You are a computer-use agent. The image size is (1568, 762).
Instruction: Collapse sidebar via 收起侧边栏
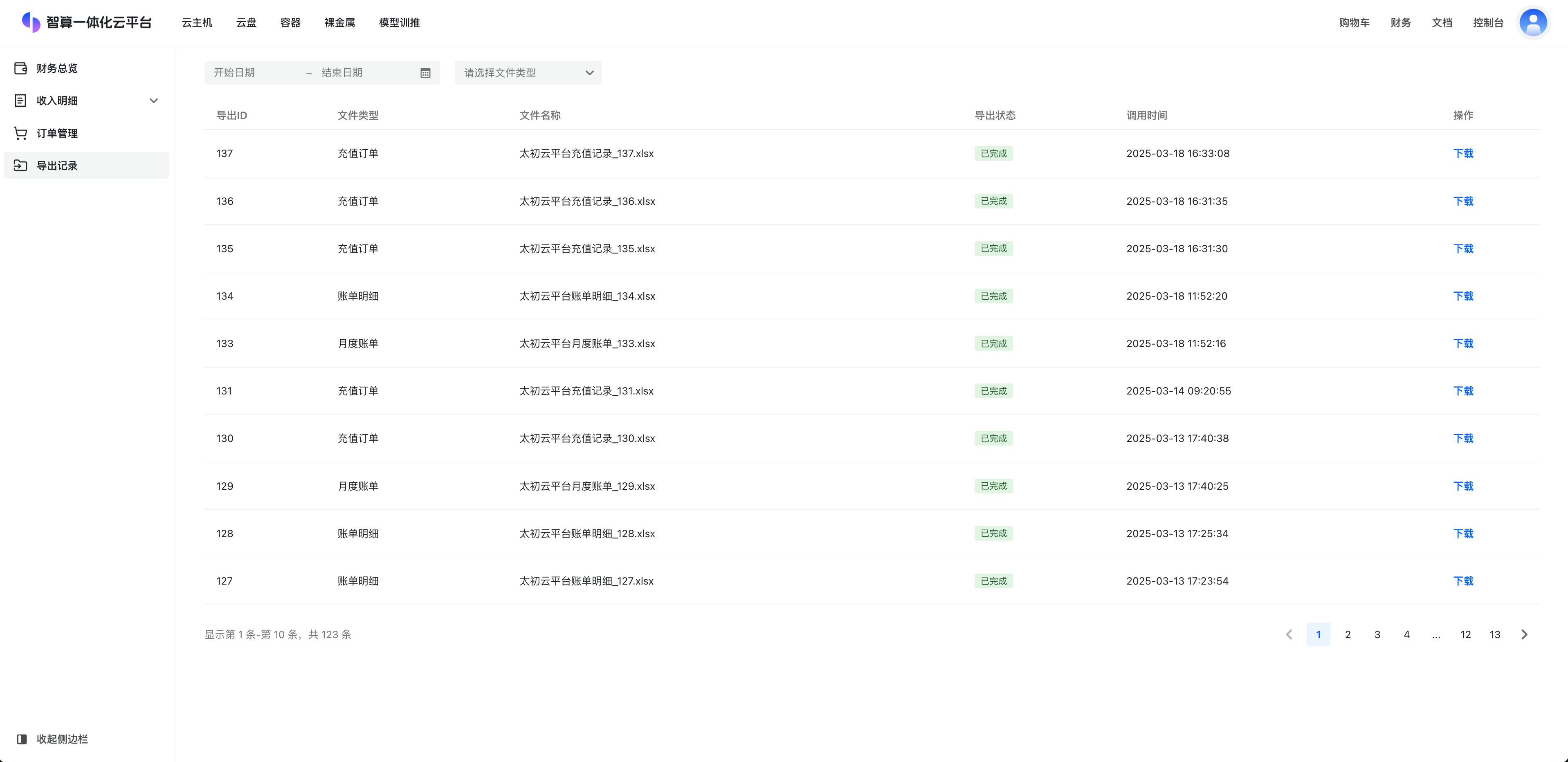point(61,739)
